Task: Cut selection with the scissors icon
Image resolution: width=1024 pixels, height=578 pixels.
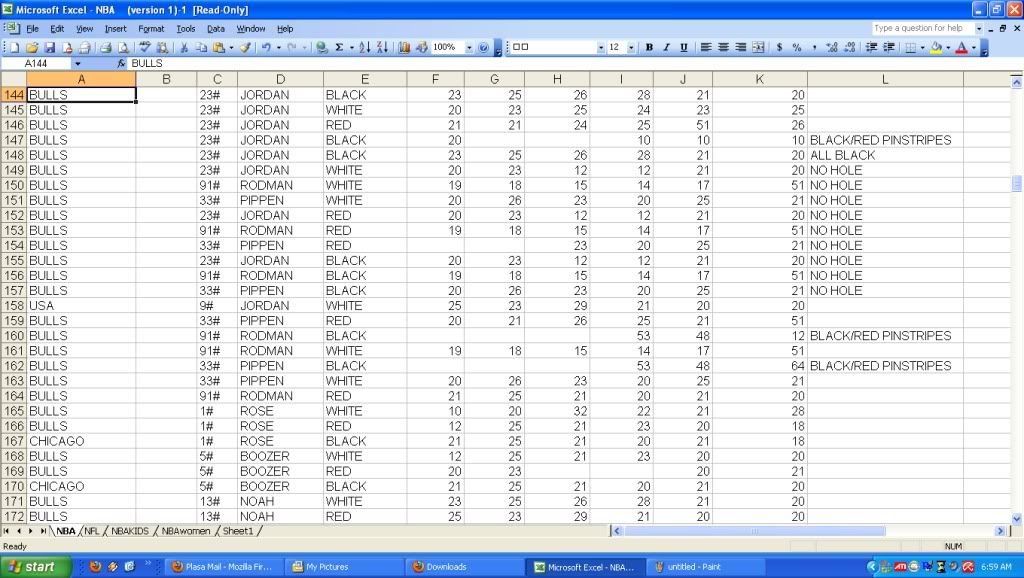Action: click(184, 47)
